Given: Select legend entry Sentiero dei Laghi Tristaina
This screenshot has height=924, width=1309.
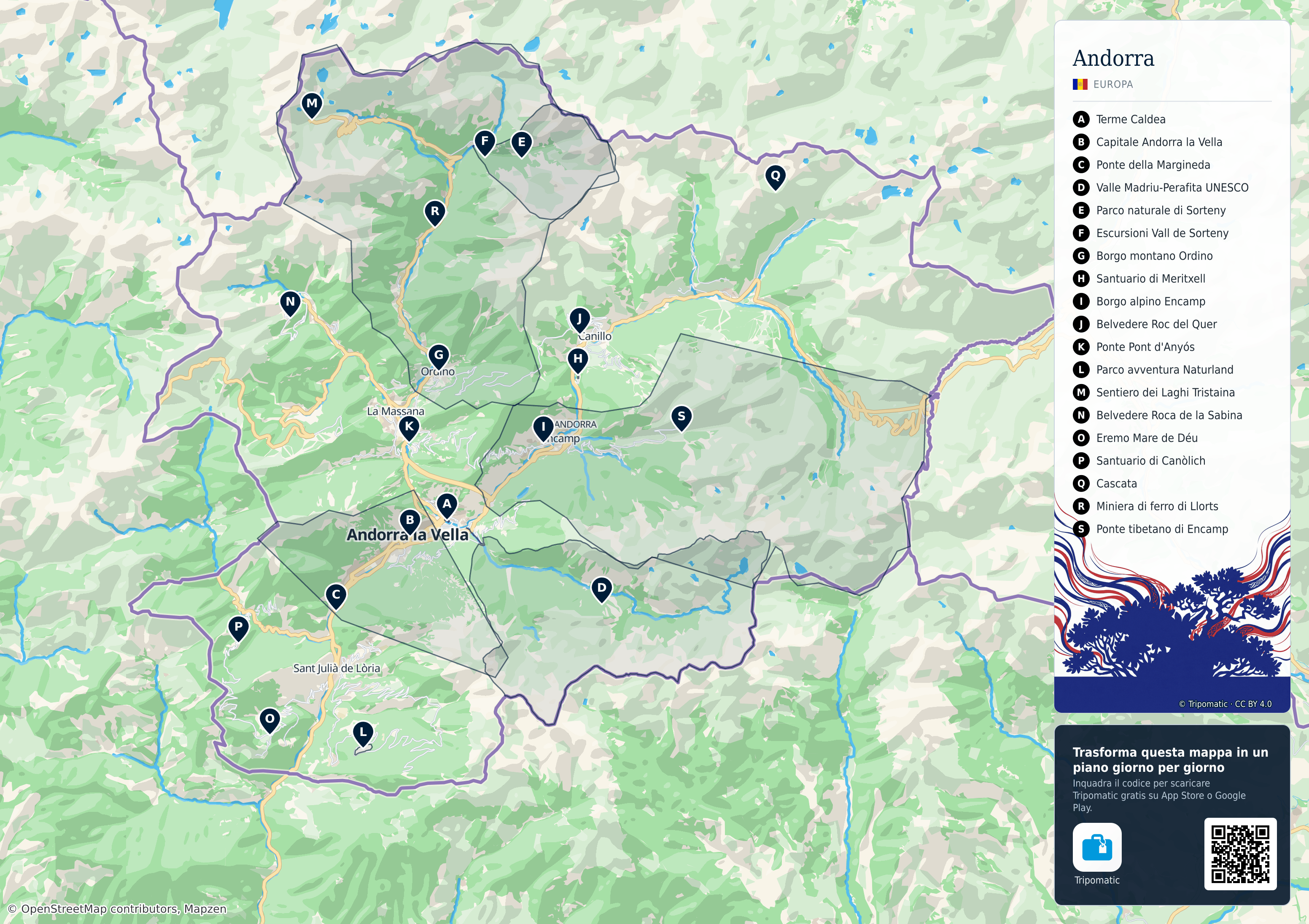Looking at the screenshot, I should pos(1154,393).
